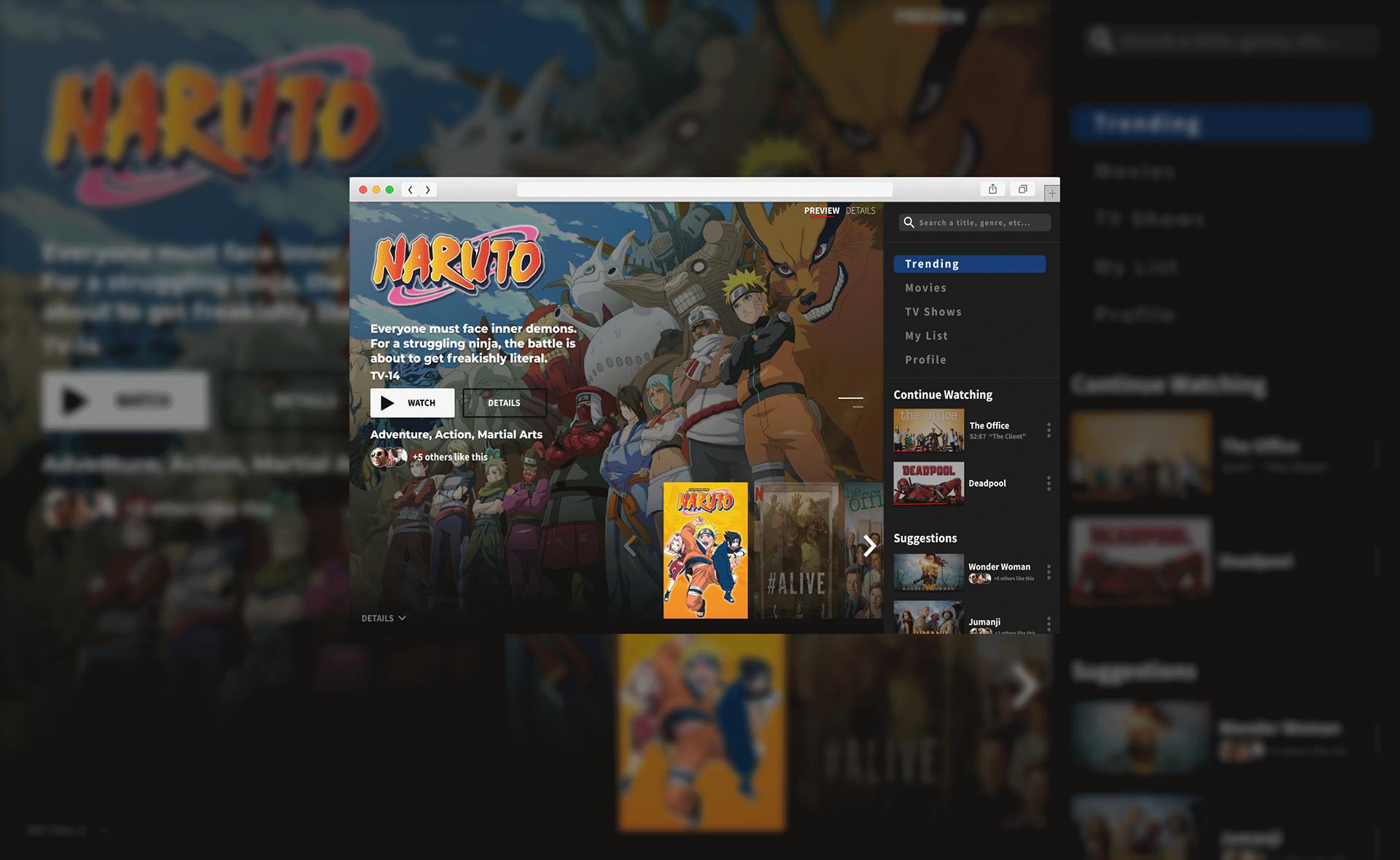This screenshot has width=1400, height=860.
Task: Select TV Shows in sidebar menu
Action: pyautogui.click(x=933, y=312)
